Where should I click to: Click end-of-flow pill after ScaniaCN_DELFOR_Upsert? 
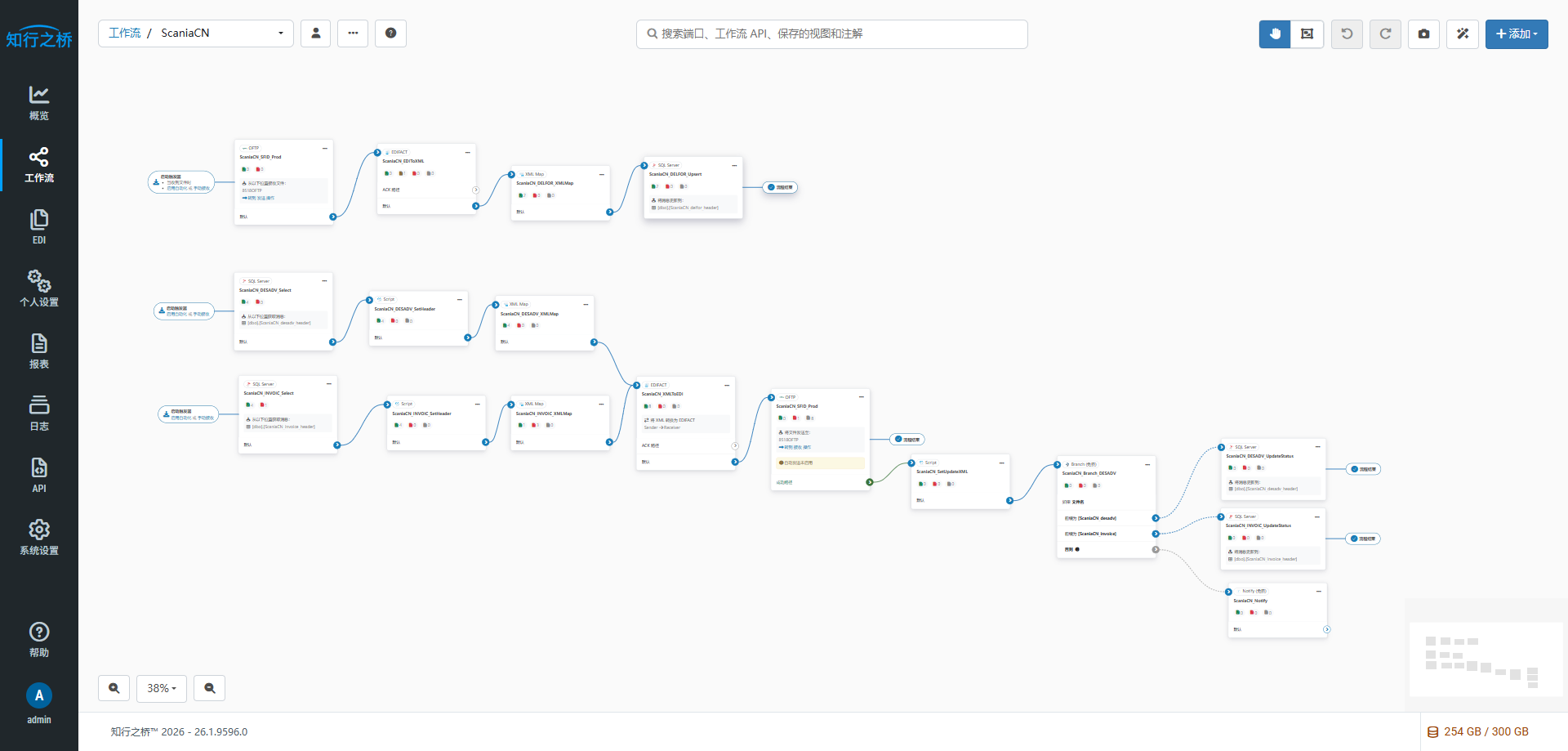click(781, 187)
